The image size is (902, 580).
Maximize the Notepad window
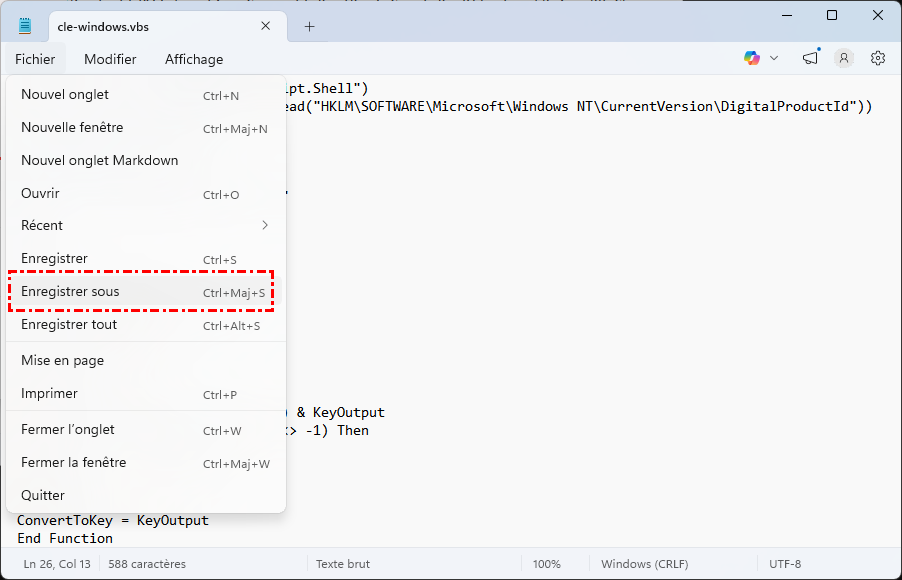click(x=832, y=15)
